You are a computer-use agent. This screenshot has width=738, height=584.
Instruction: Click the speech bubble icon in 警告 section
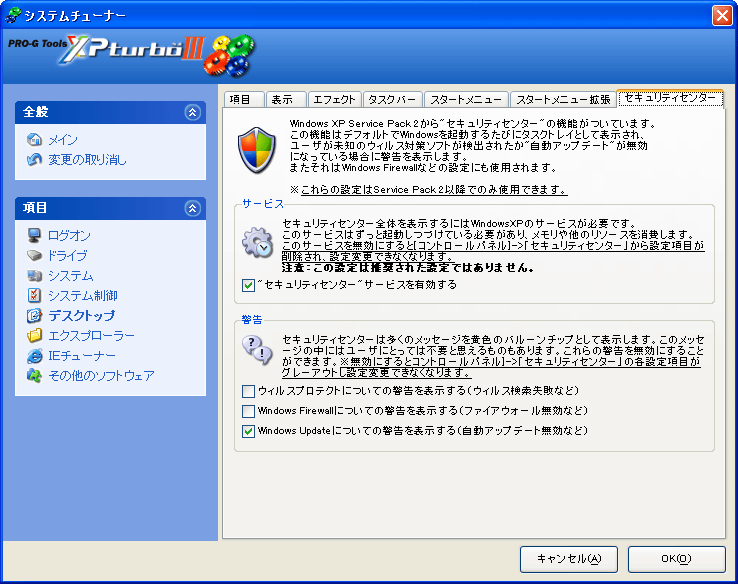tap(257, 351)
